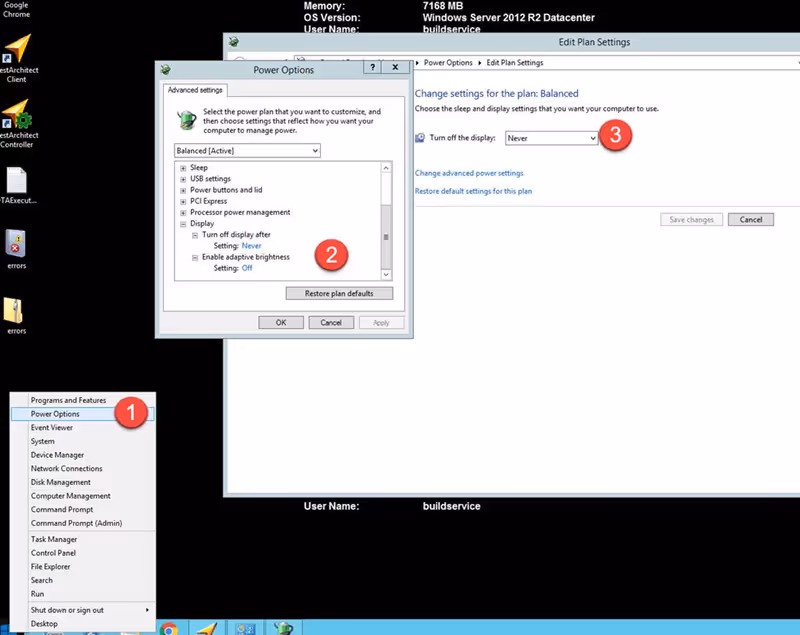Viewport: 800px width, 635px height.
Task: Open the errors shortcut with red X
Action: pyautogui.click(x=16, y=249)
